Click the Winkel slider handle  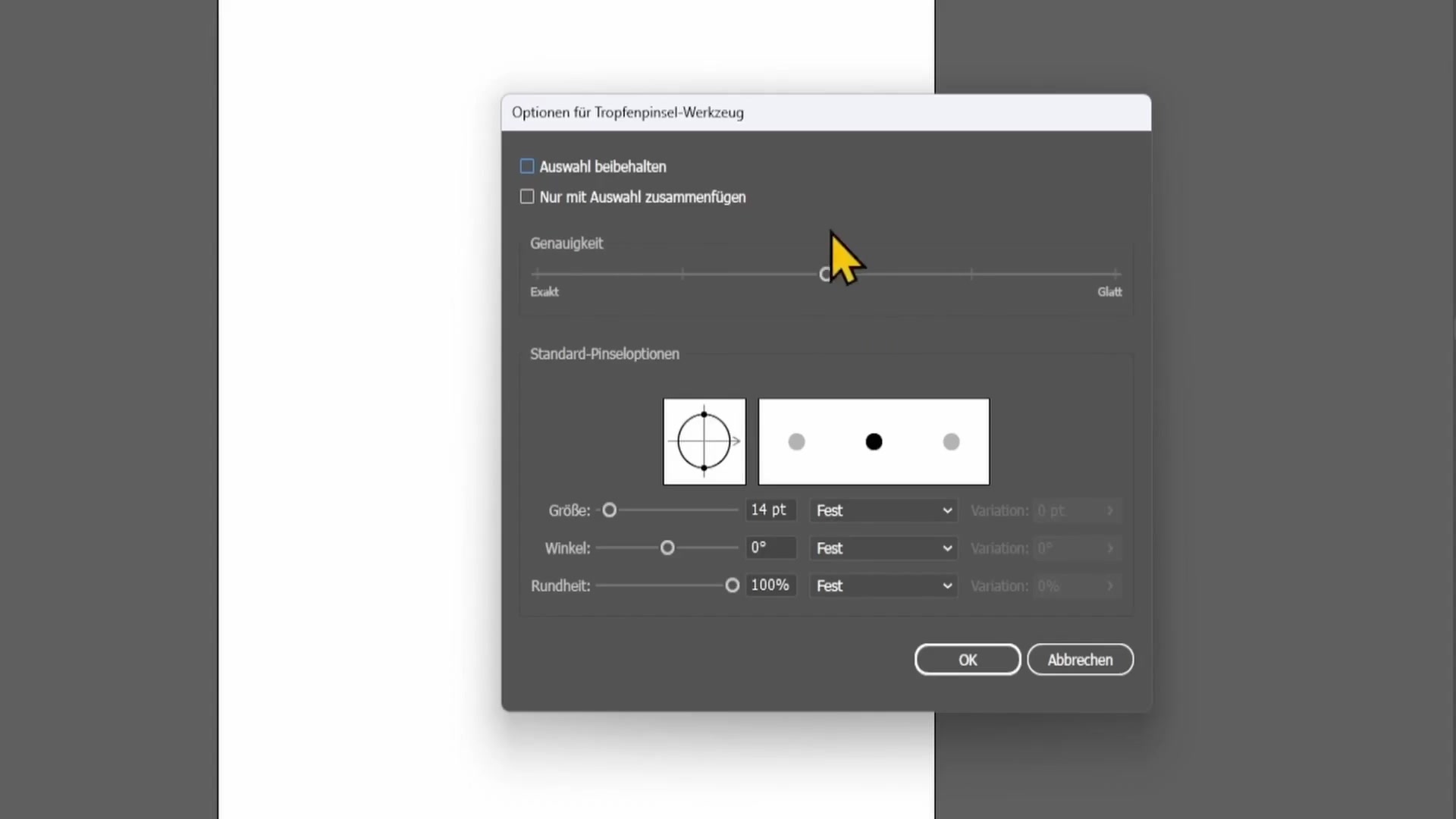coord(667,548)
